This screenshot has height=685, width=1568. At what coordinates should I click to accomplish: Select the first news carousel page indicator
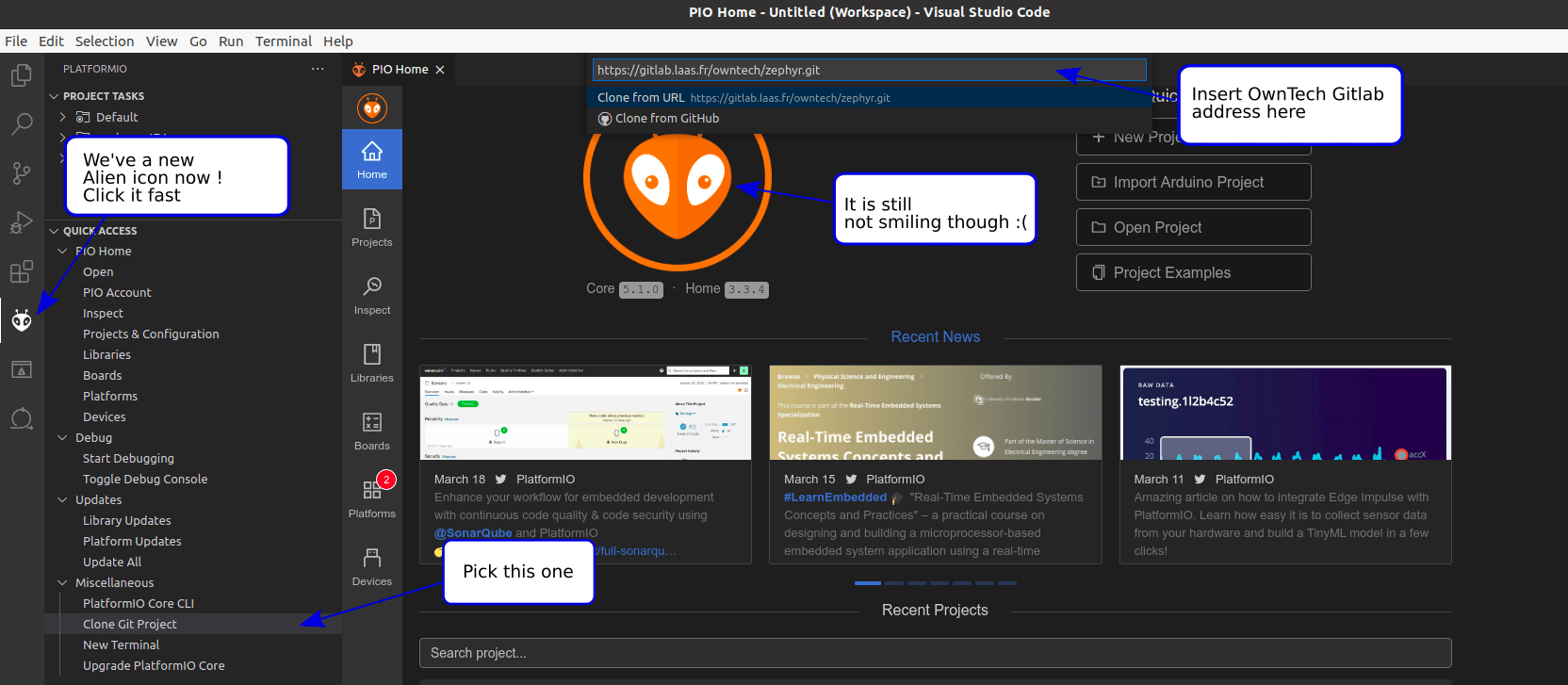point(867,583)
